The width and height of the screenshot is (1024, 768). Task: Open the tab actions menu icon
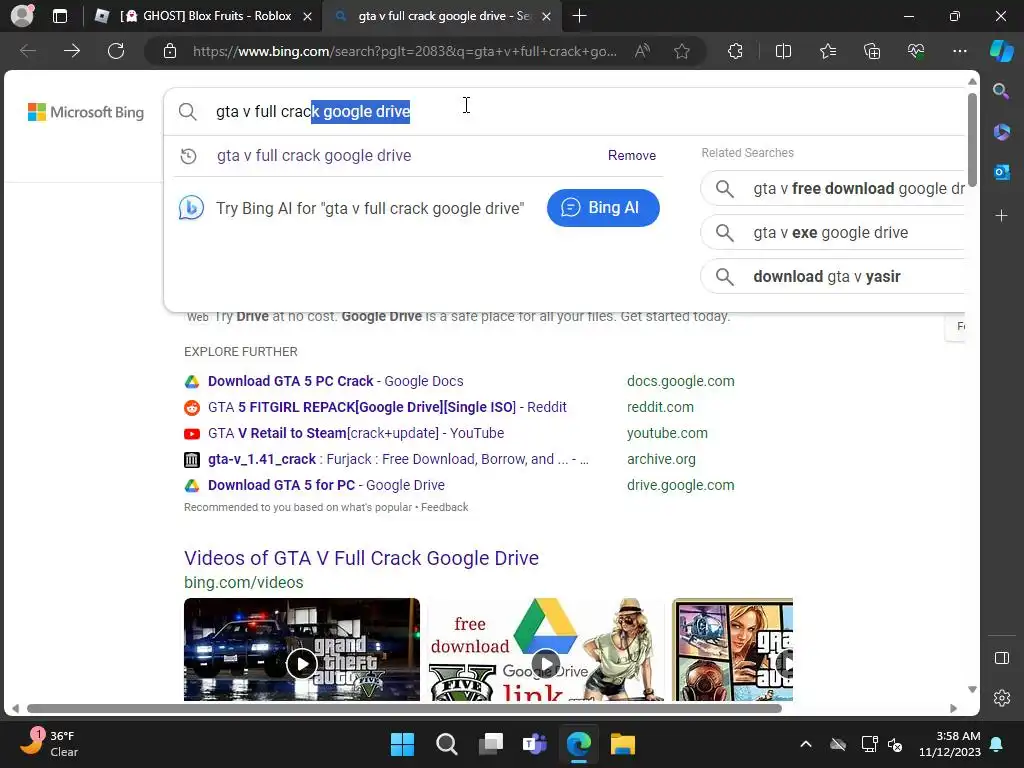tap(60, 16)
